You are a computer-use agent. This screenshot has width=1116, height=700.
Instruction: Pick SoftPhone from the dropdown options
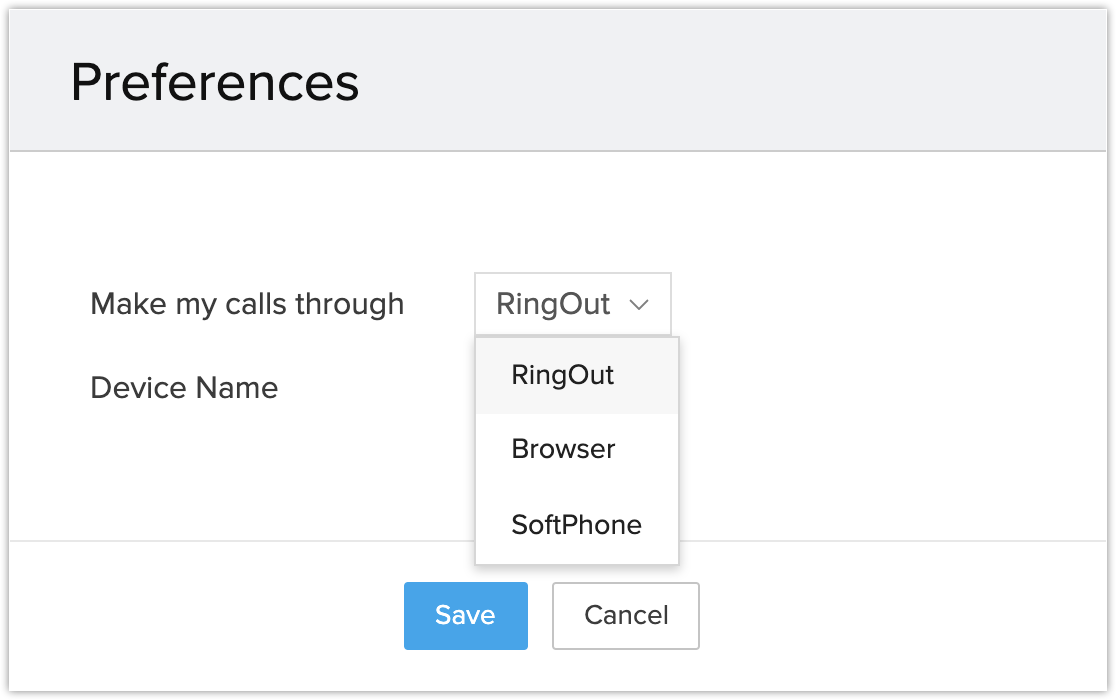tap(576, 524)
